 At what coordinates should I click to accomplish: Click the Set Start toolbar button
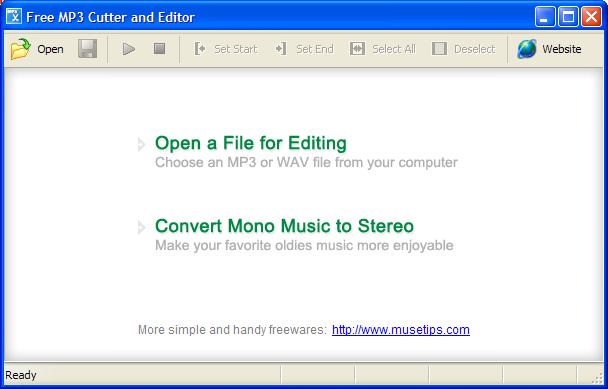[226, 49]
